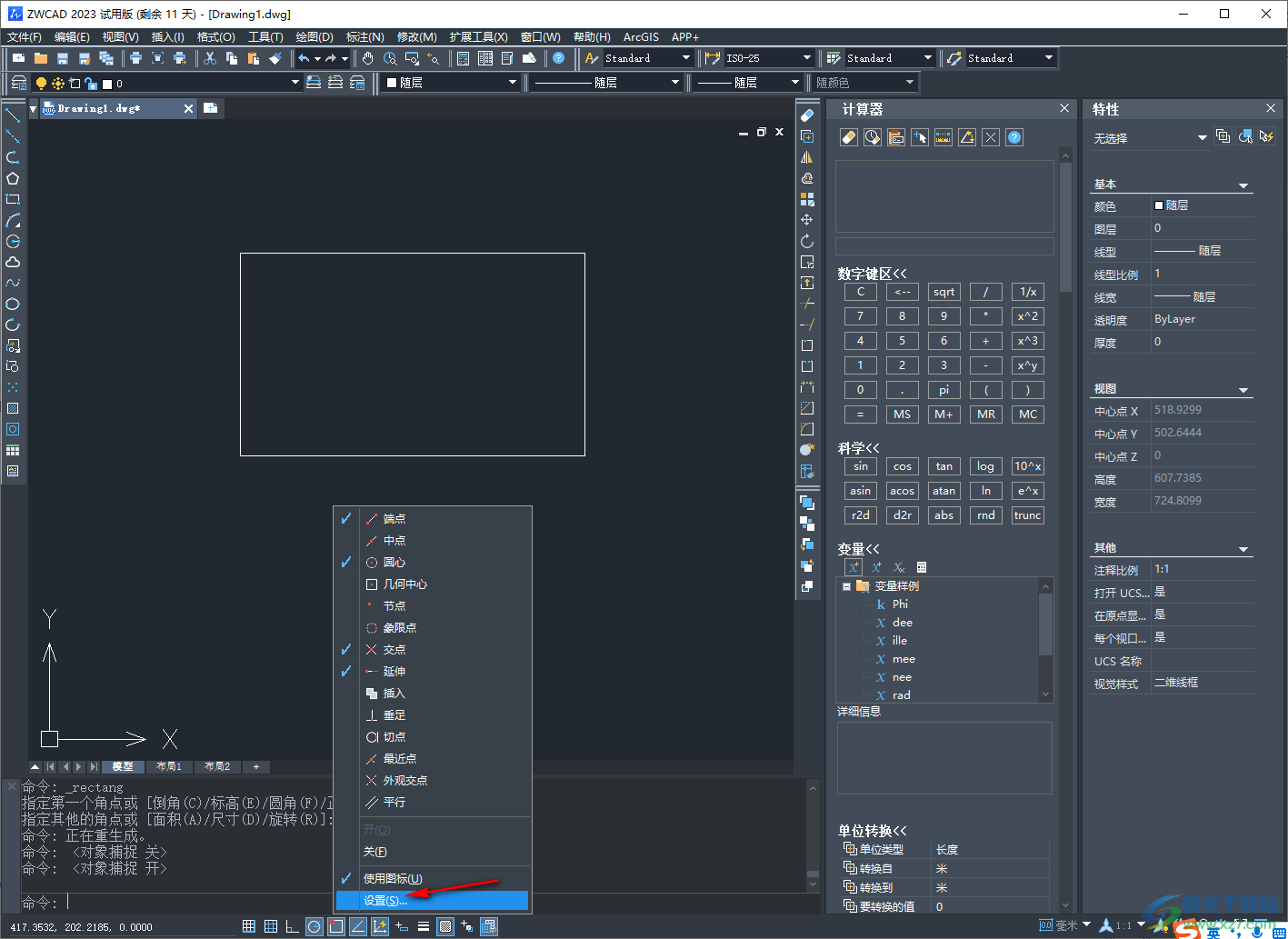Click 设置(S)... in context menu
Image resolution: width=1288 pixels, height=939 pixels.
tap(433, 900)
